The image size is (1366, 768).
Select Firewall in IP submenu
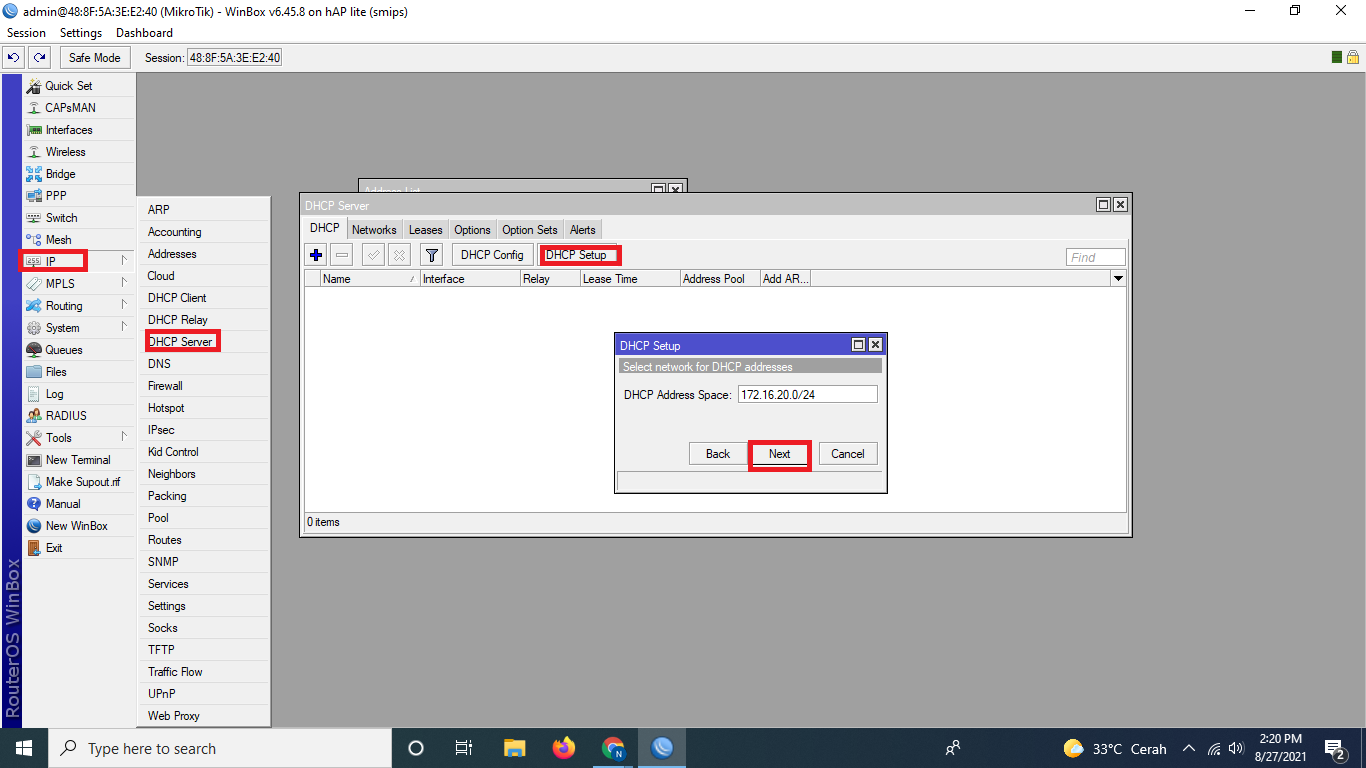(x=204, y=386)
